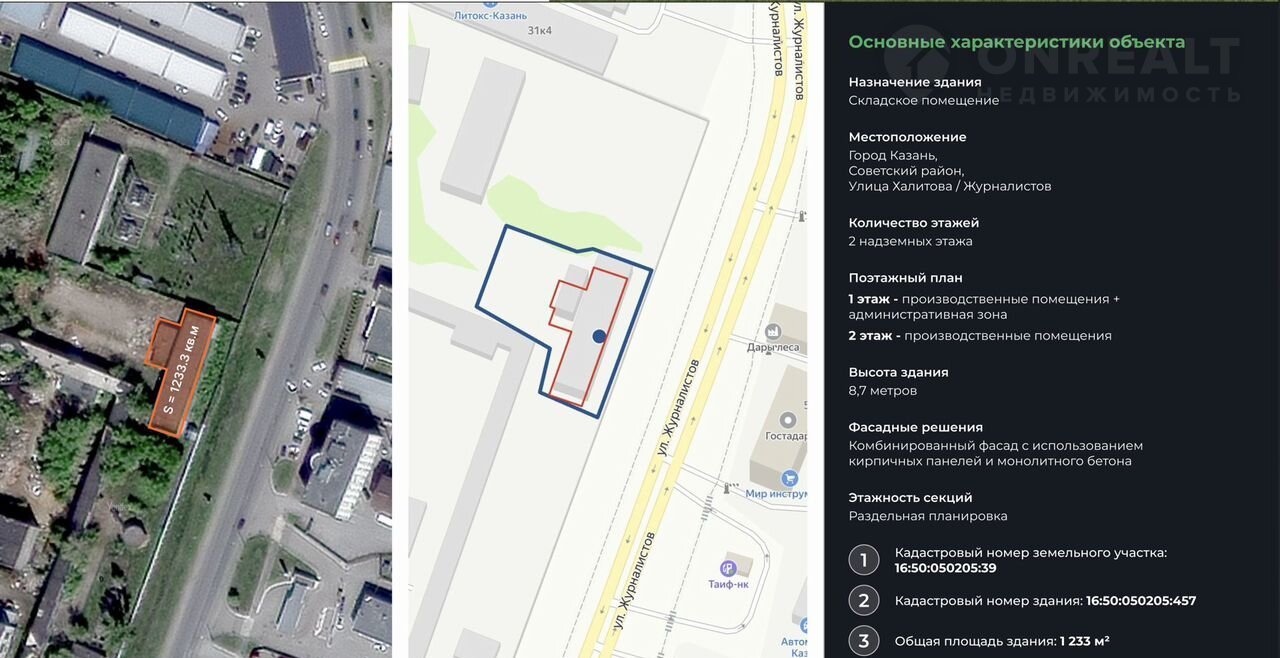Click the 31к4 building number label

click(540, 31)
